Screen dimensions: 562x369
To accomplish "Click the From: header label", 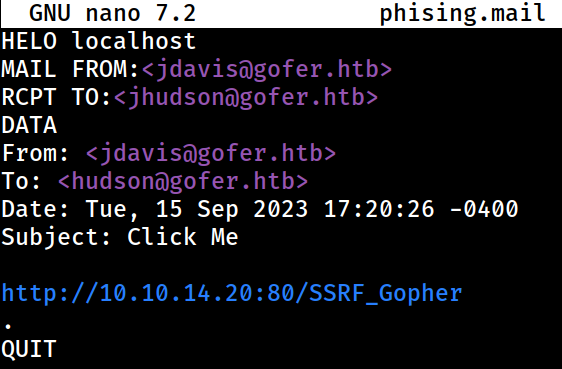I will pos(35,153).
